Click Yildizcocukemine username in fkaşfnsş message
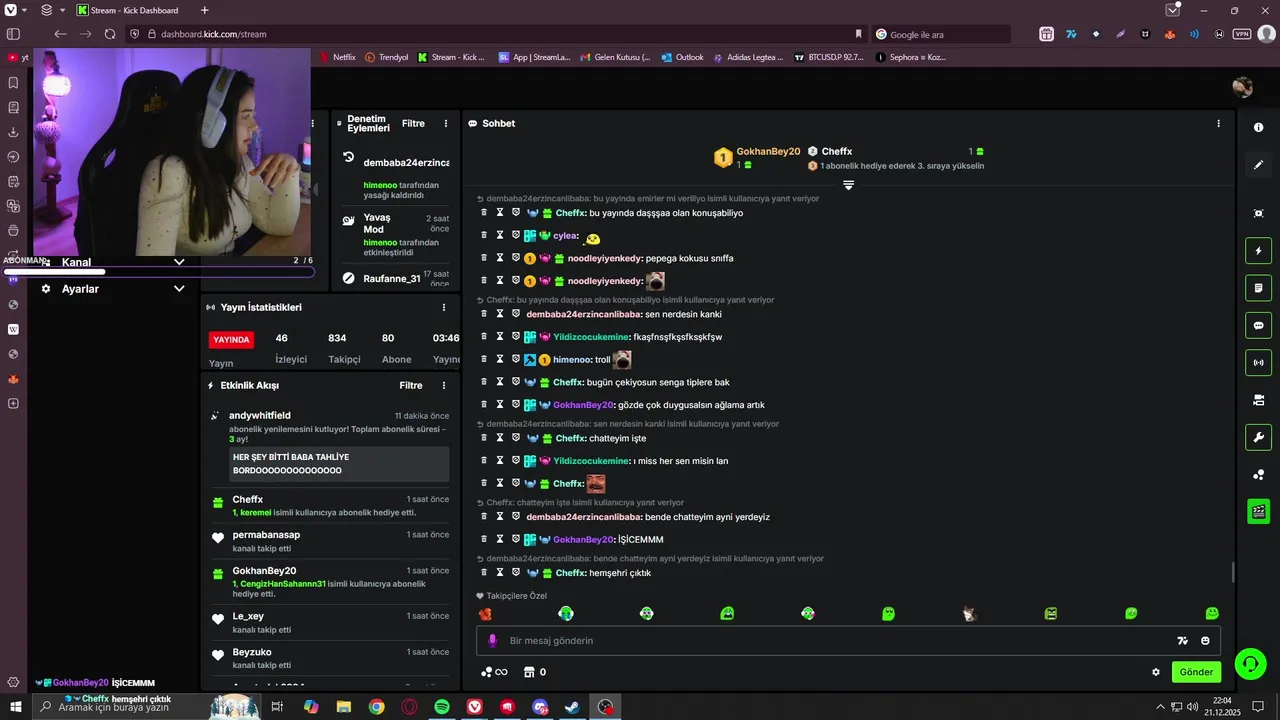This screenshot has width=1280, height=720. (591, 337)
